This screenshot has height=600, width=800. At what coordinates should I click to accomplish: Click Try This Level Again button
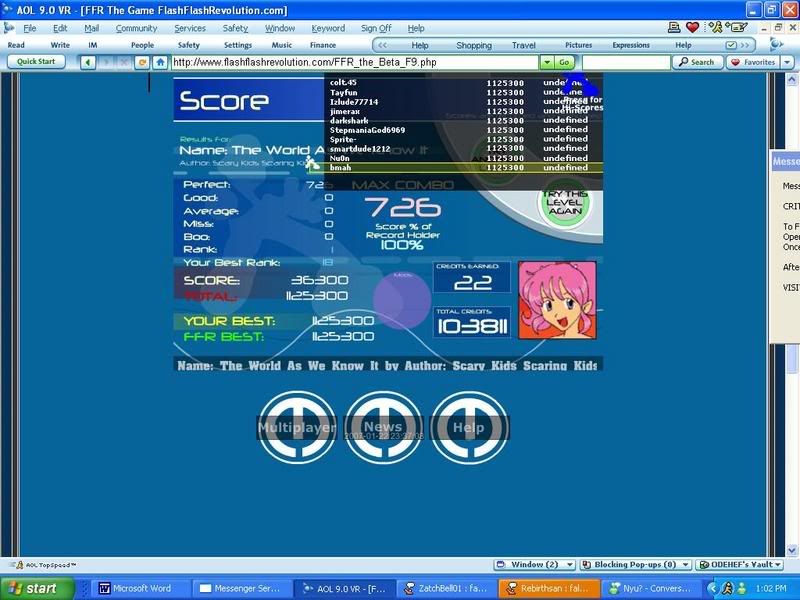pyautogui.click(x=564, y=203)
